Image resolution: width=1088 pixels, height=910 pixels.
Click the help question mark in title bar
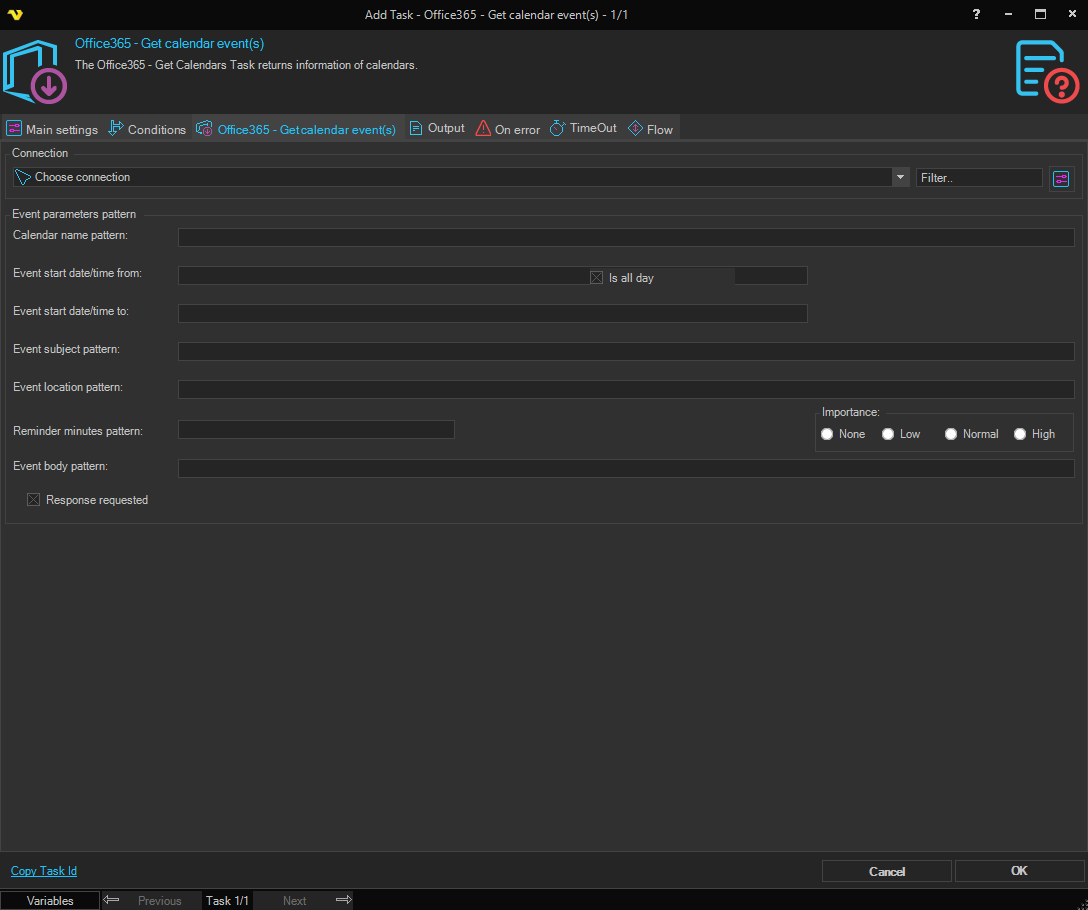[976, 14]
